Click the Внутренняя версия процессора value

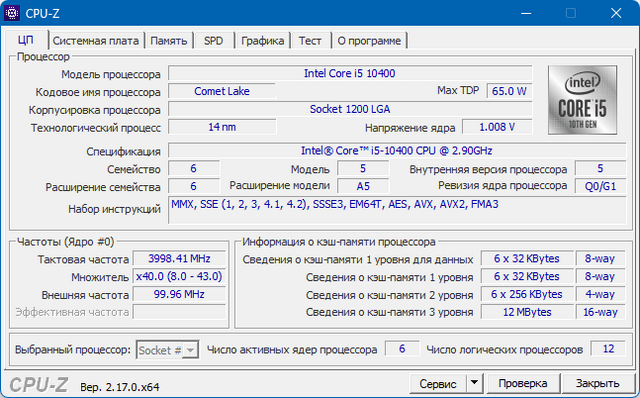coord(600,169)
